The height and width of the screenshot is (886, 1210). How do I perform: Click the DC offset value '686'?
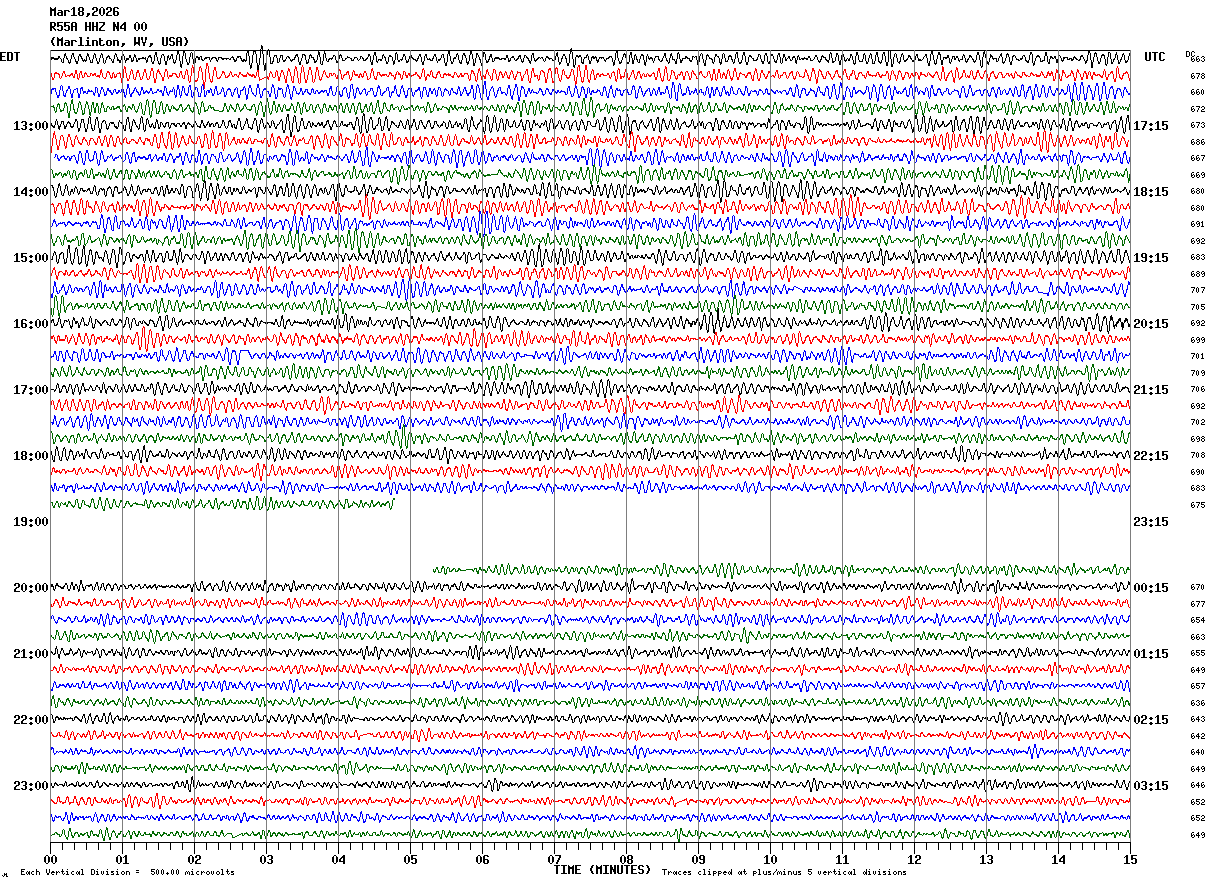pos(1197,142)
